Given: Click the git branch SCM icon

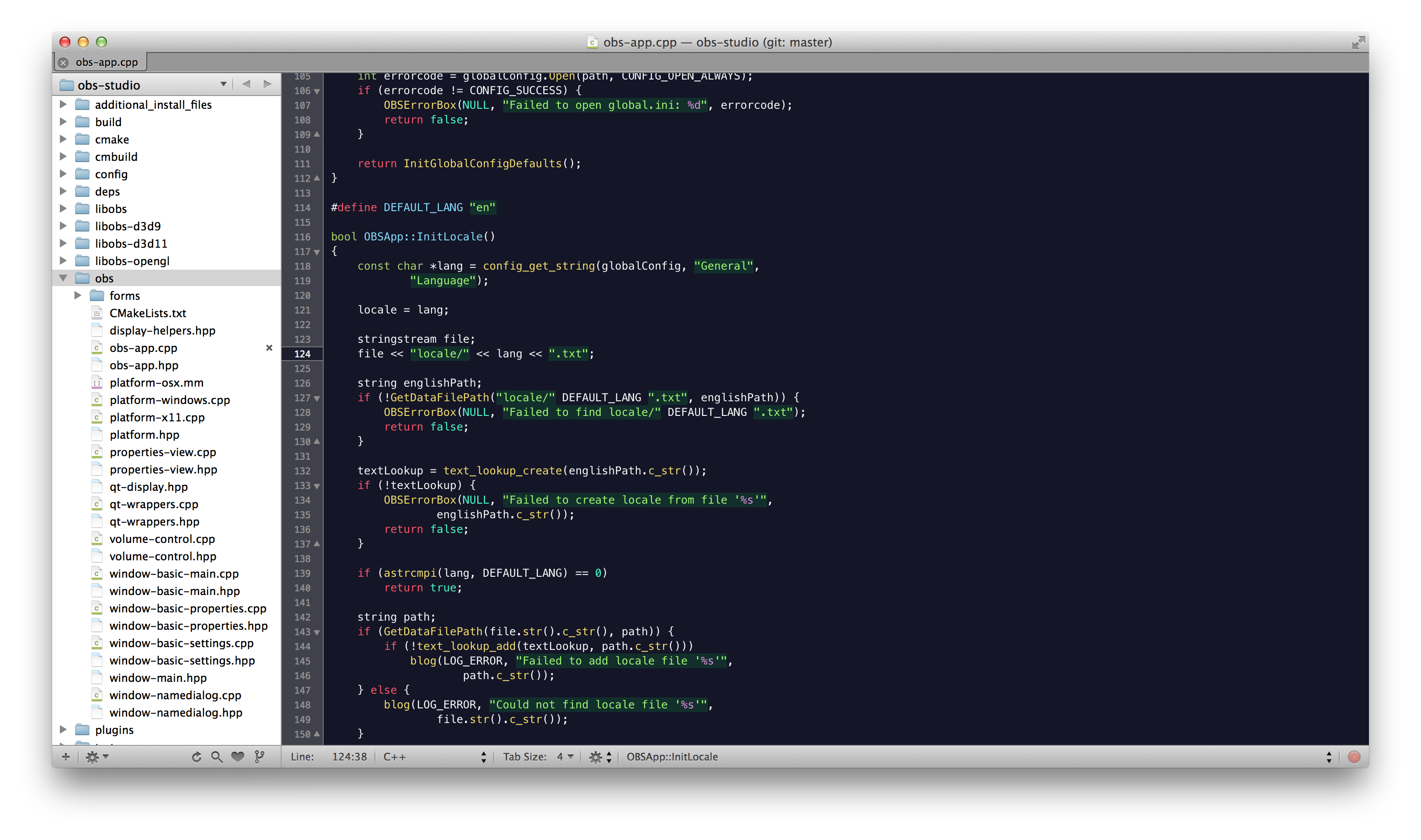Looking at the screenshot, I should [260, 757].
